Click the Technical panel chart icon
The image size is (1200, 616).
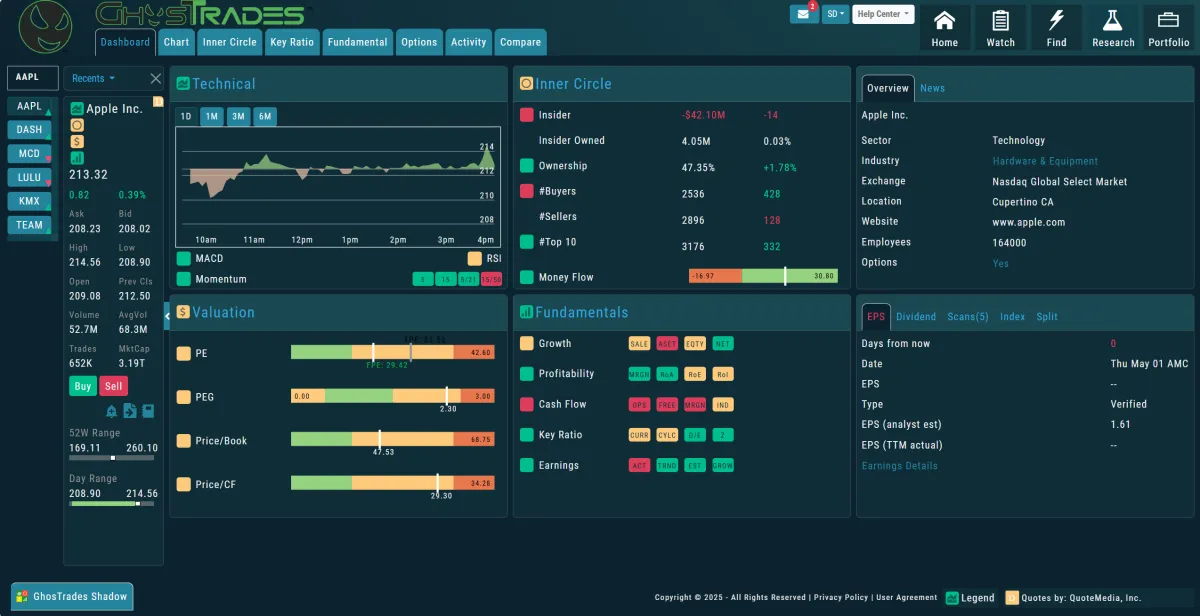pyautogui.click(x=183, y=84)
